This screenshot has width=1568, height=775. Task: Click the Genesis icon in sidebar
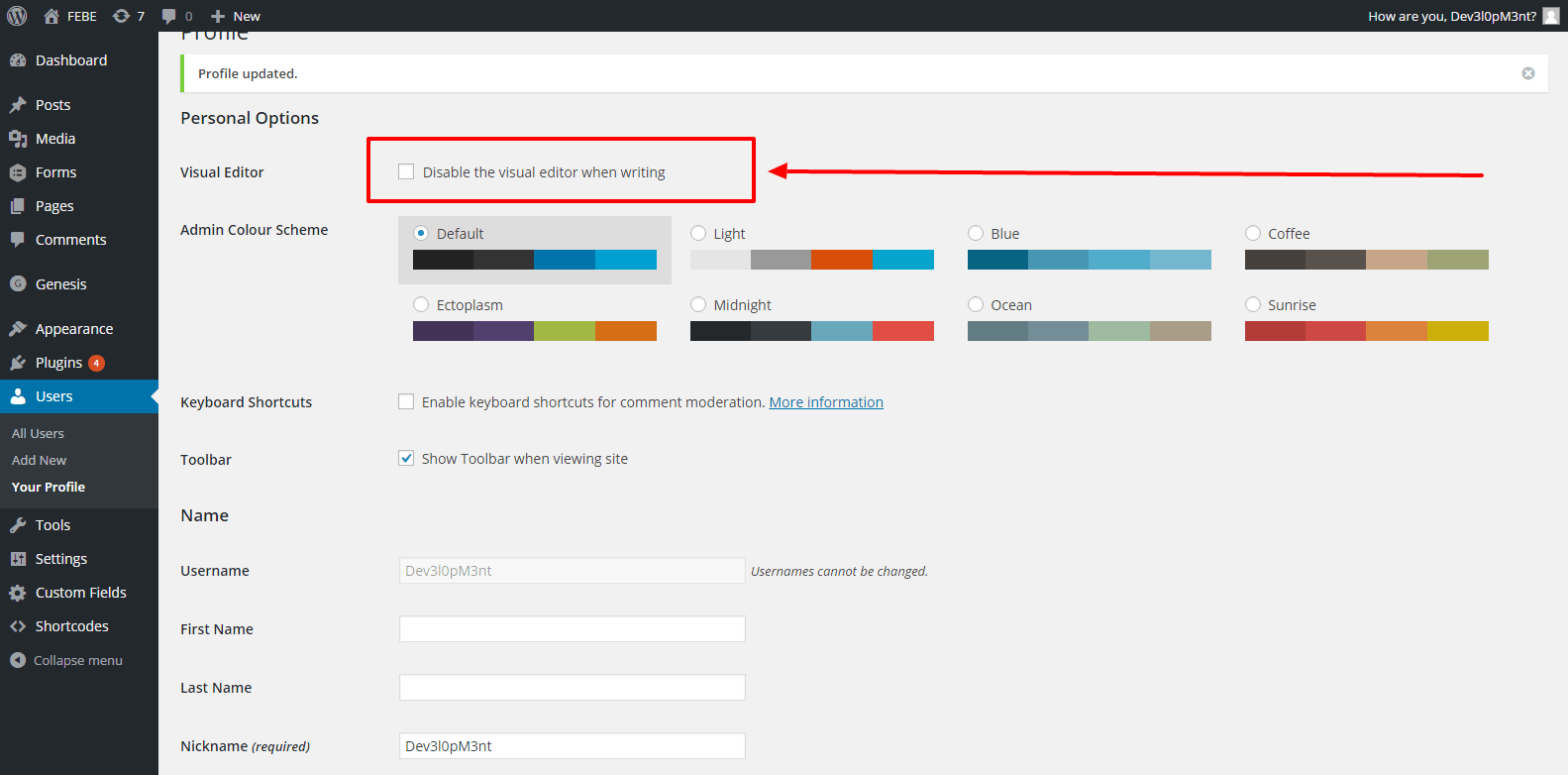18,284
